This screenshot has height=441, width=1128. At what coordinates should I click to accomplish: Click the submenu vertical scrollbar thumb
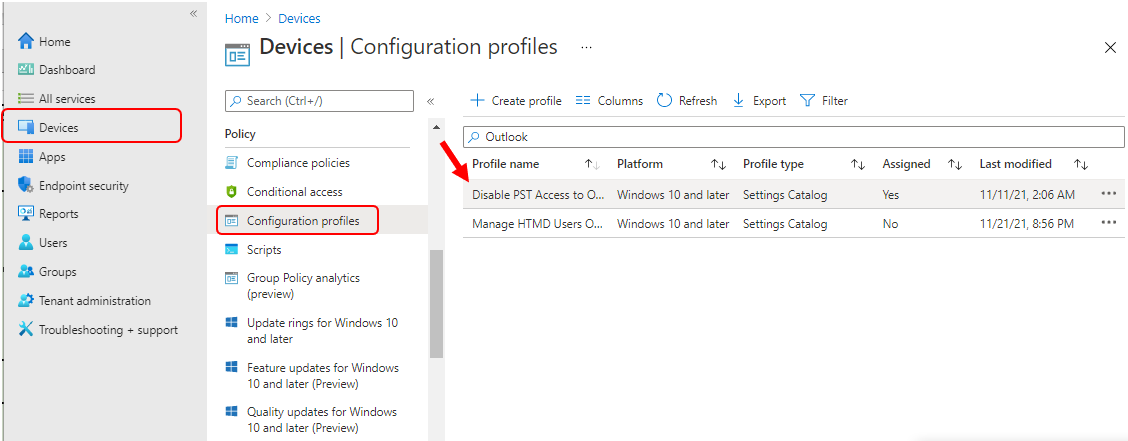(436, 304)
